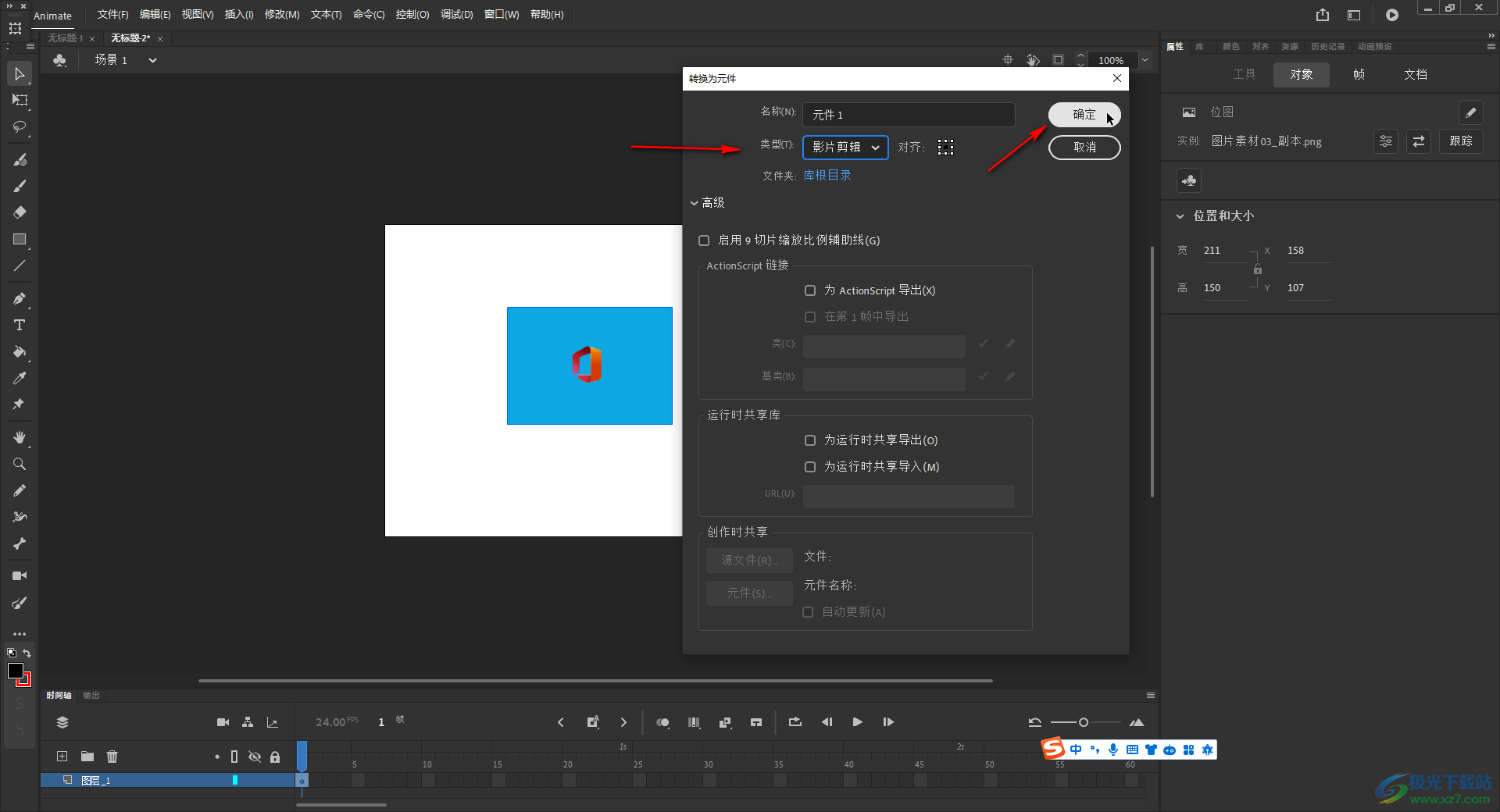Open the timeline panel options menu
Image resolution: width=1500 pixels, height=812 pixels.
tap(1150, 695)
